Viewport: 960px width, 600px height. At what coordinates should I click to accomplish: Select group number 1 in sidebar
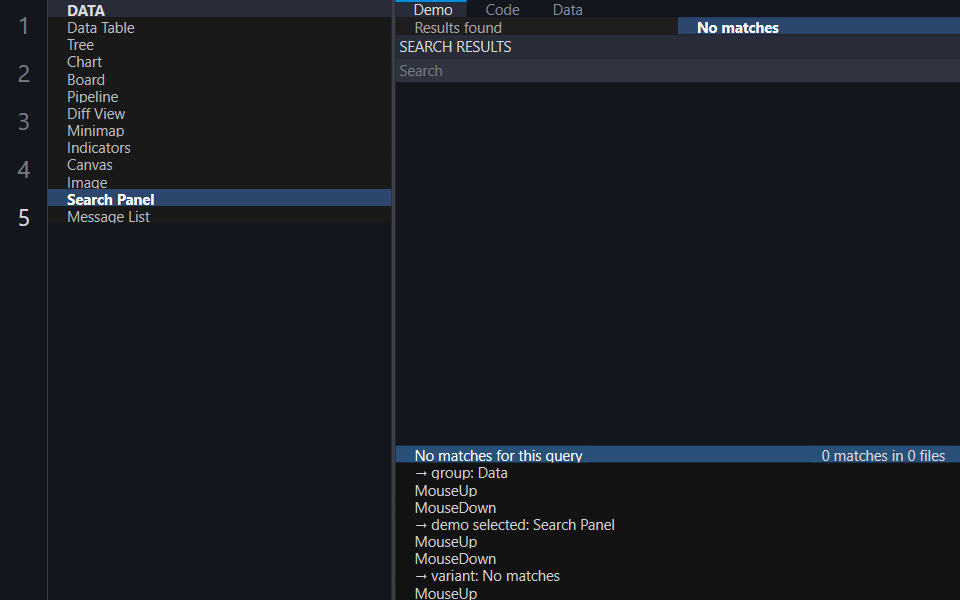(23, 26)
